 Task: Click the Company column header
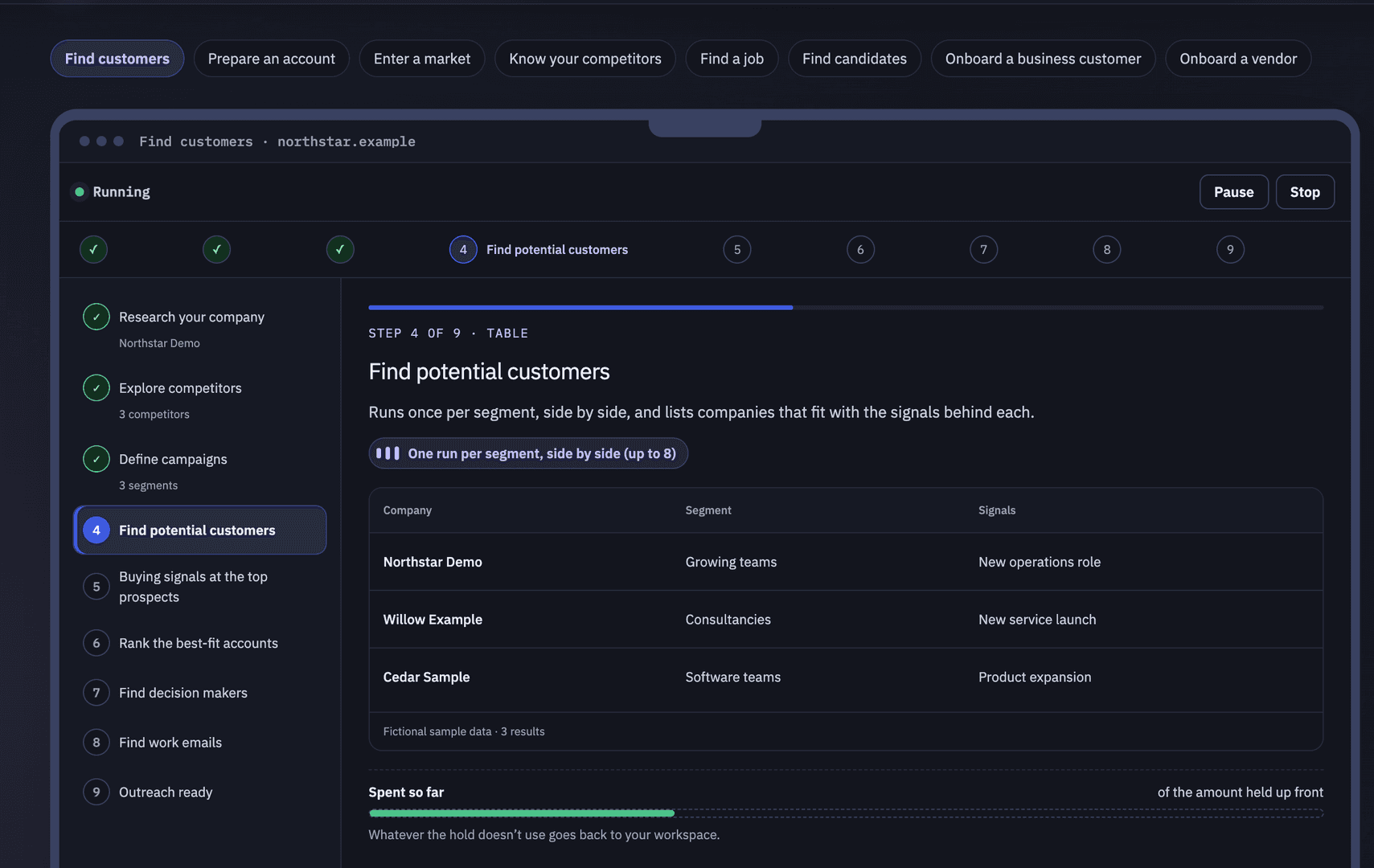[407, 510]
